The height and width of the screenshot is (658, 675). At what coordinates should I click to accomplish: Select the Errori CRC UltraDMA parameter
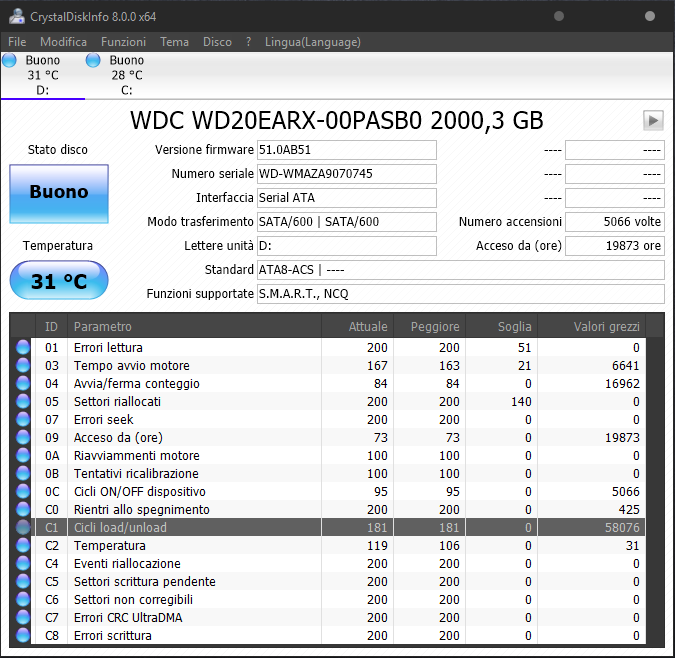[128, 618]
